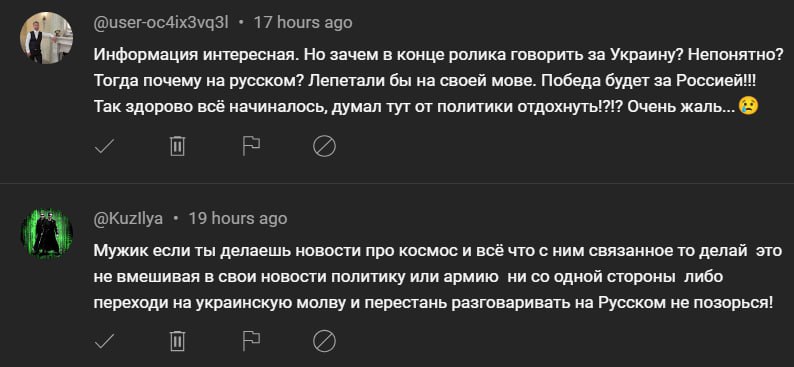Hide user @user-oc4ix3vq3l from channel with block icon
The width and height of the screenshot is (794, 367).
tap(324, 147)
